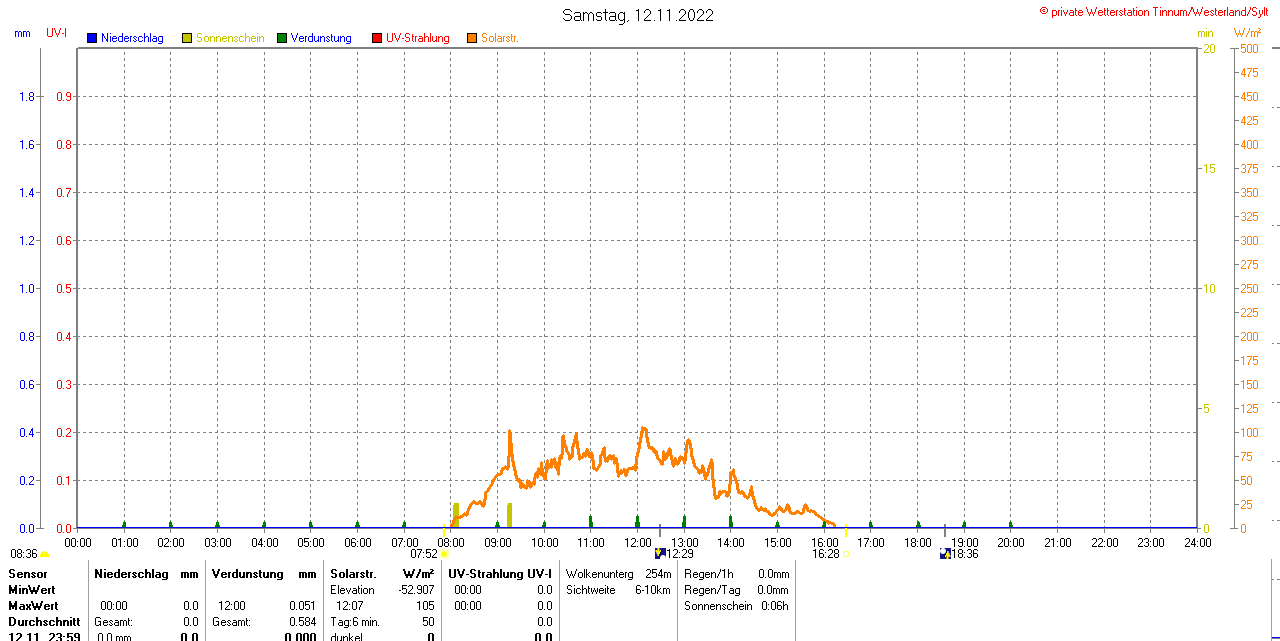Click the UV-Strahlung UV-I table header
Image resolution: width=1280 pixels, height=641 pixels.
[500, 573]
